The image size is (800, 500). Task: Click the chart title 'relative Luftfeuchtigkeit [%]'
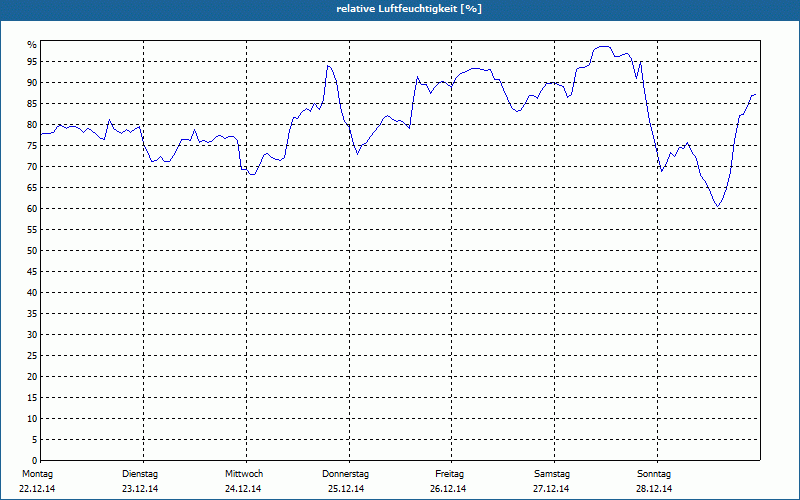point(409,9)
